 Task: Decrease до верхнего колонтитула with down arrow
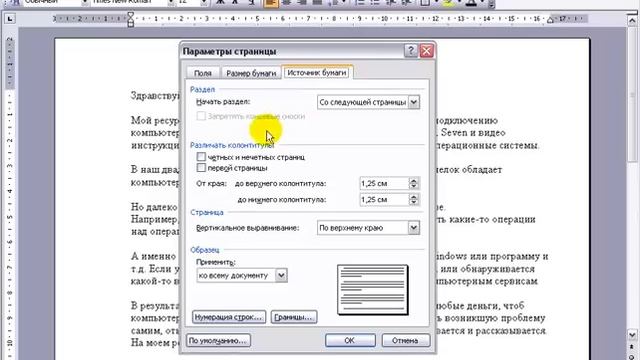click(x=413, y=187)
